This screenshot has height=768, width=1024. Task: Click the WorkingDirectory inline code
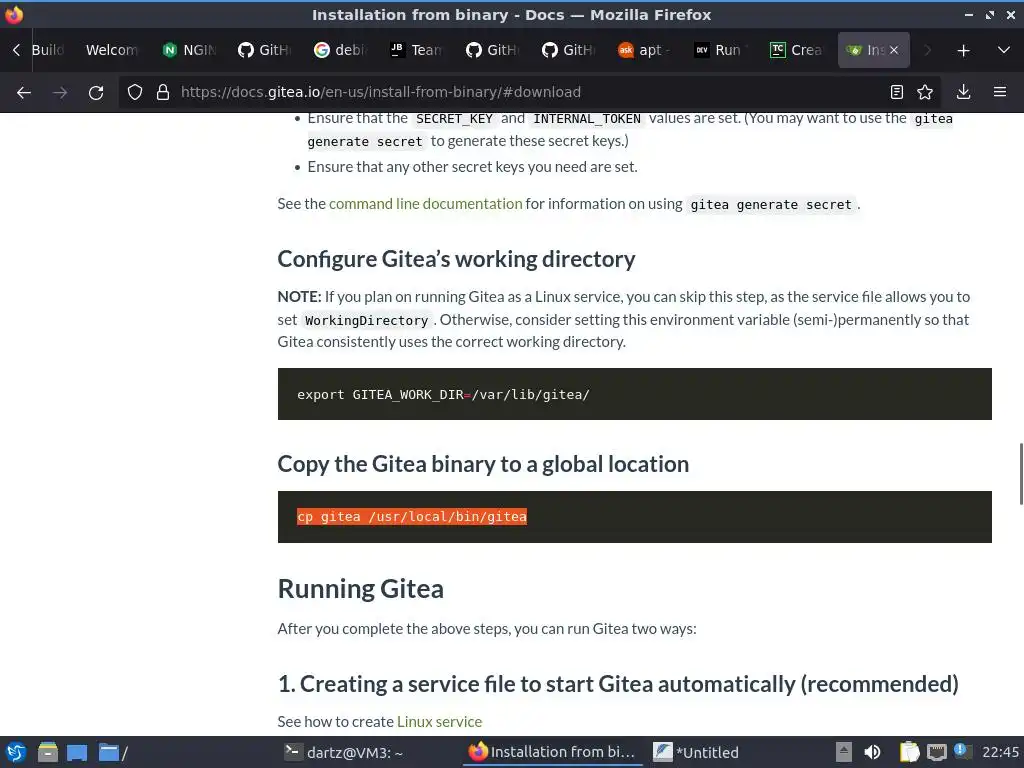(x=366, y=320)
